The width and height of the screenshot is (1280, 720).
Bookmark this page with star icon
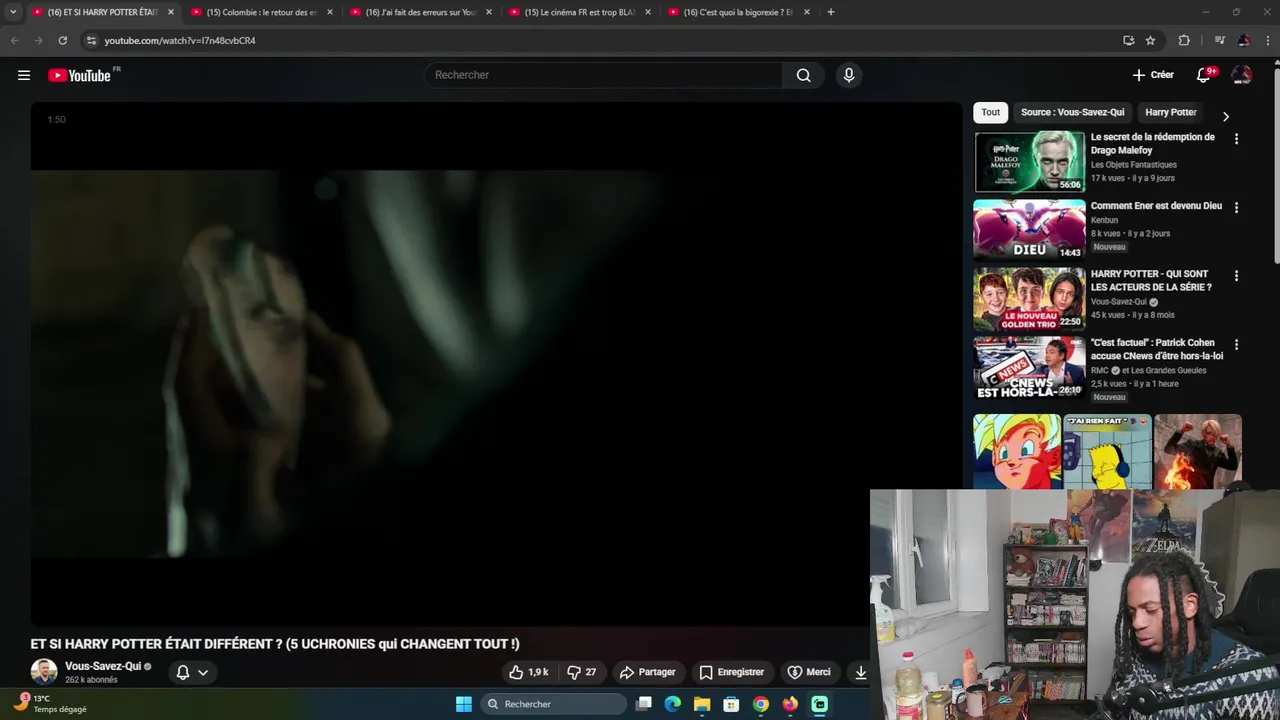(1151, 40)
